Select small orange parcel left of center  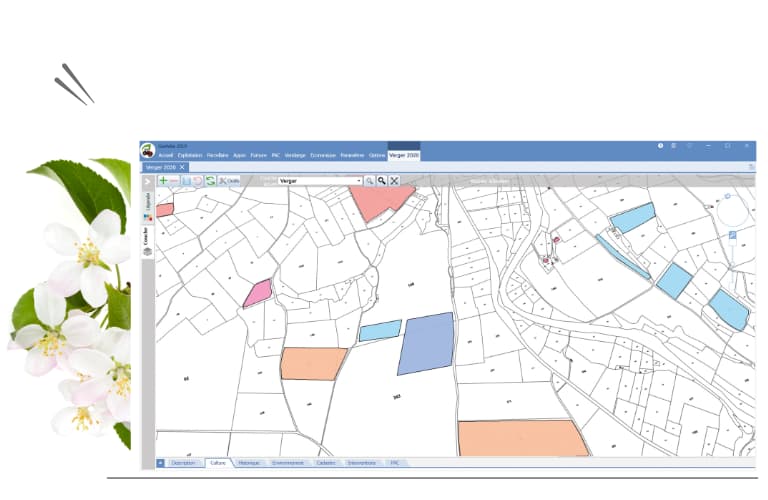pos(313,364)
